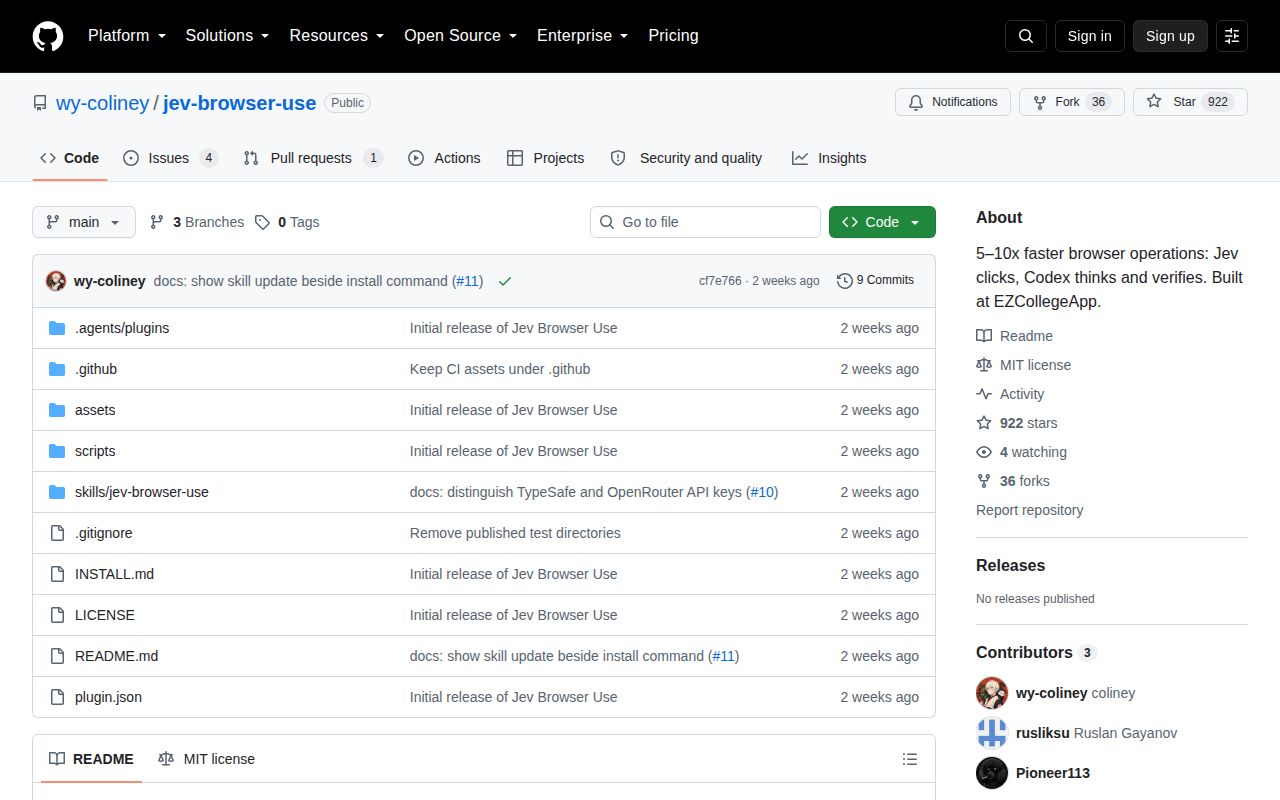This screenshot has height=800, width=1280.
Task: Click the Sign up button
Action: coord(1170,36)
